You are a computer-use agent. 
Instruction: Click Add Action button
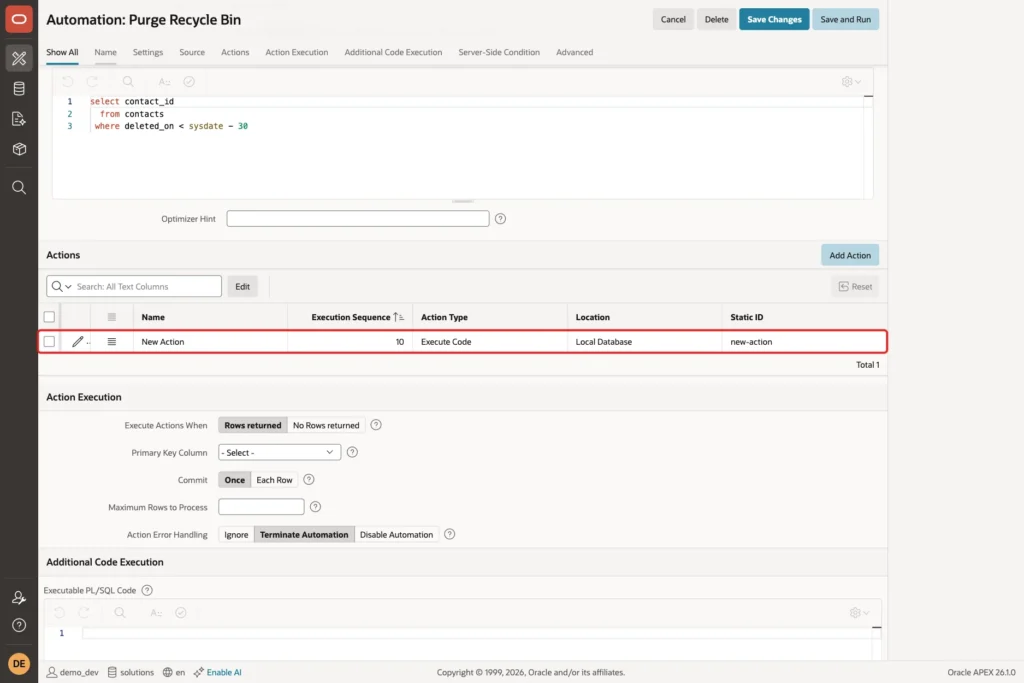point(850,255)
